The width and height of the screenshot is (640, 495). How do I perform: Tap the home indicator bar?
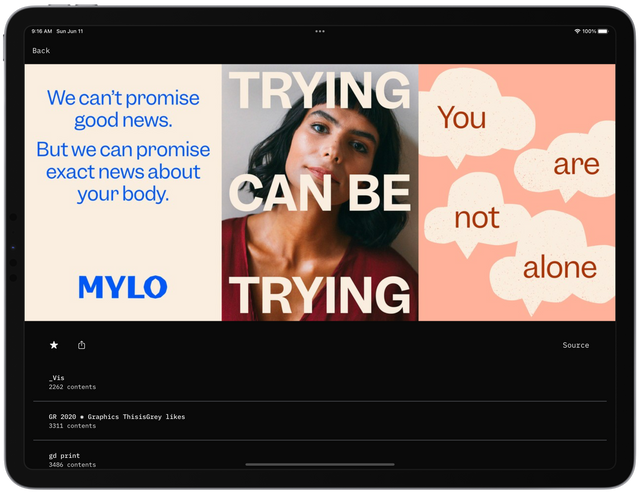(319, 464)
